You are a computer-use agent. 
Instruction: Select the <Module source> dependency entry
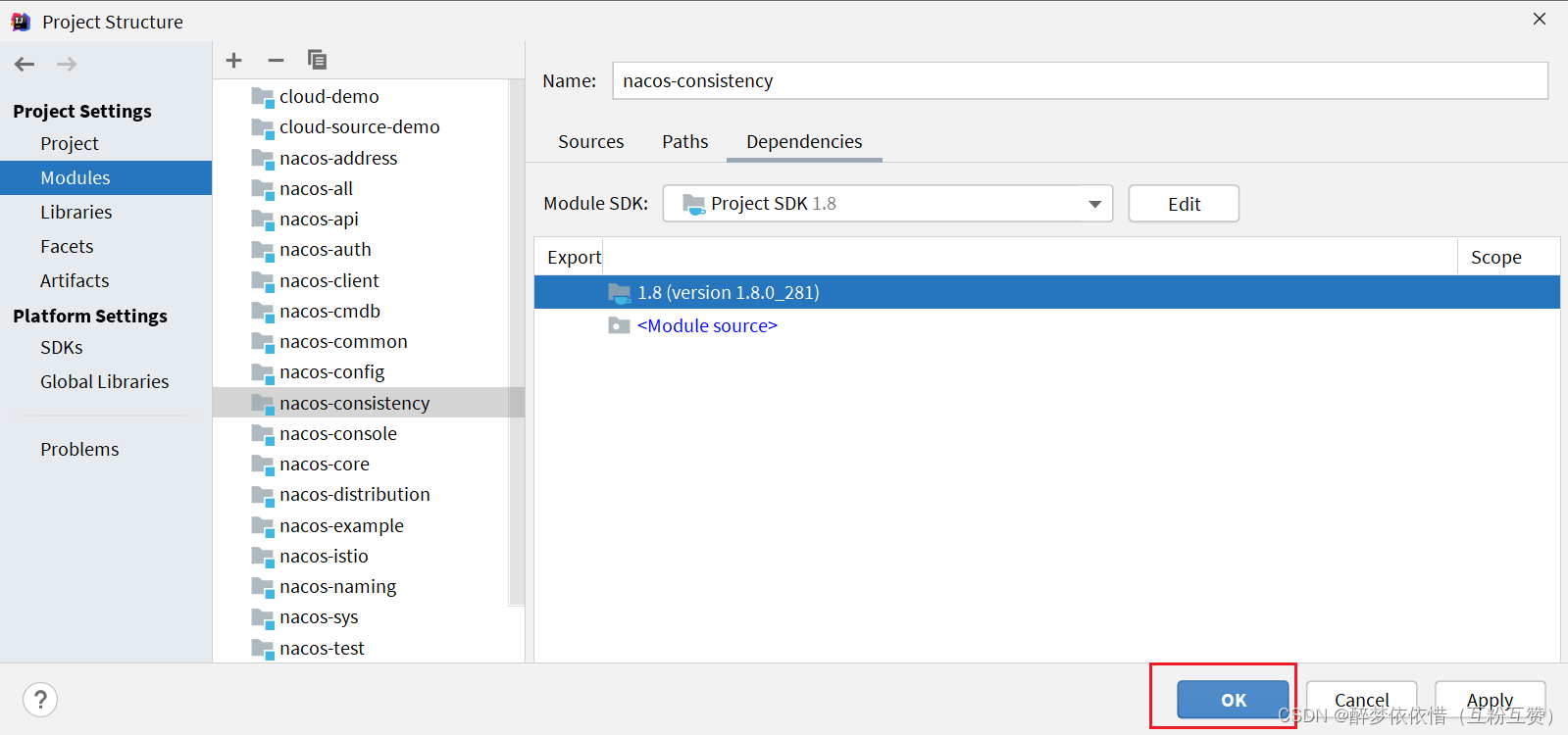(x=707, y=326)
